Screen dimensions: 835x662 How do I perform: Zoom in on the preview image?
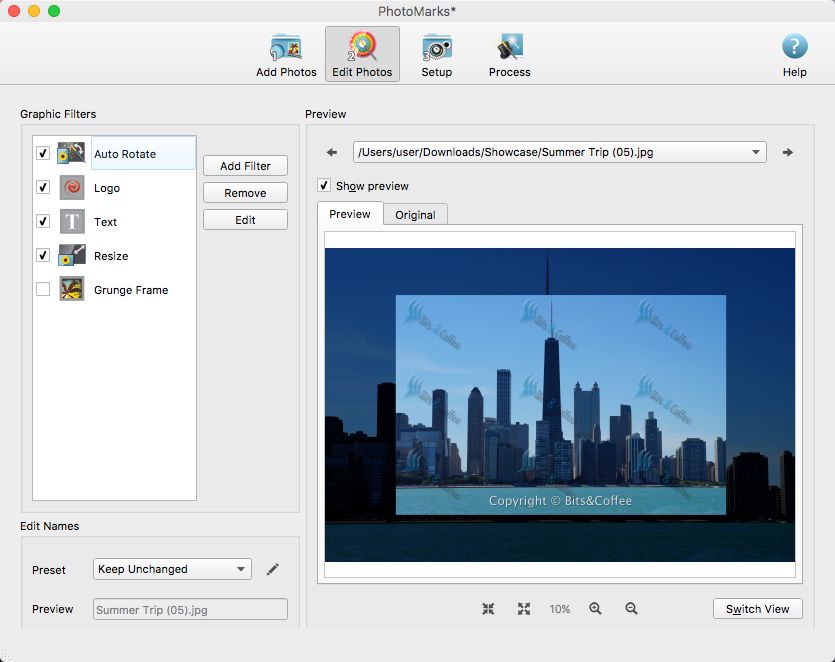click(x=595, y=609)
